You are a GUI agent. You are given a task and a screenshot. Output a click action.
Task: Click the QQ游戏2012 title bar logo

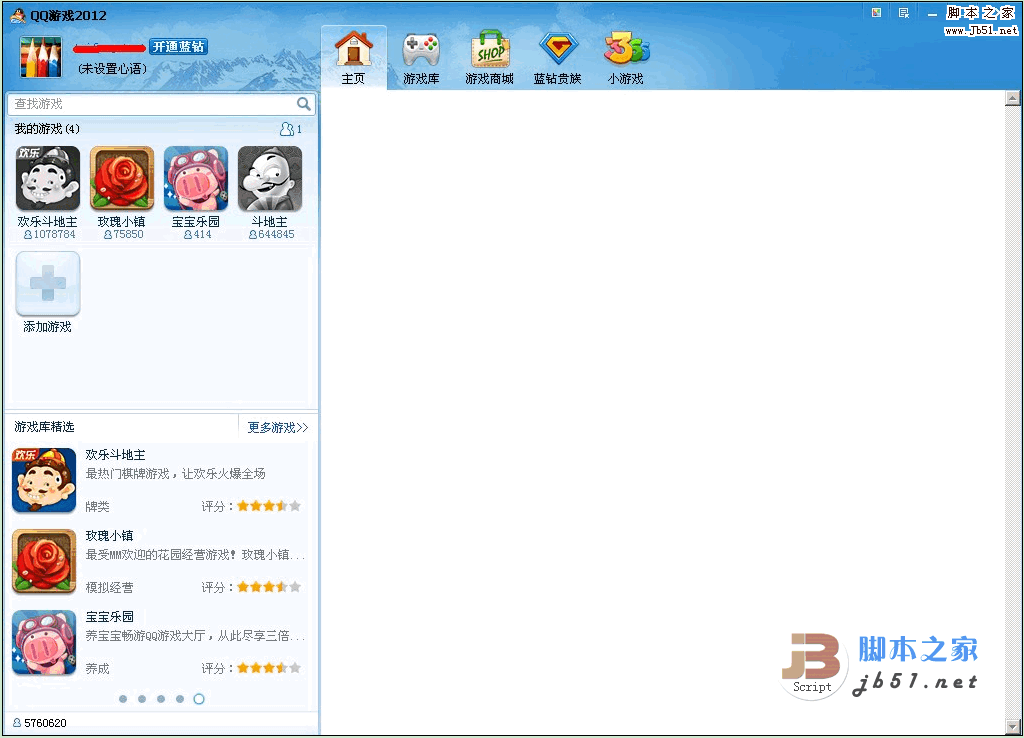18,15
